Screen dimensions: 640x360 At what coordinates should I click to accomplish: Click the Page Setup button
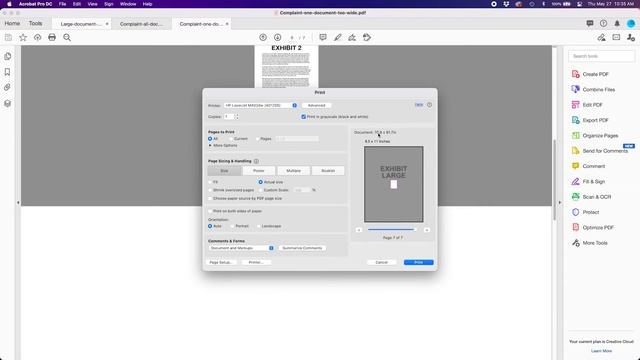click(221, 262)
